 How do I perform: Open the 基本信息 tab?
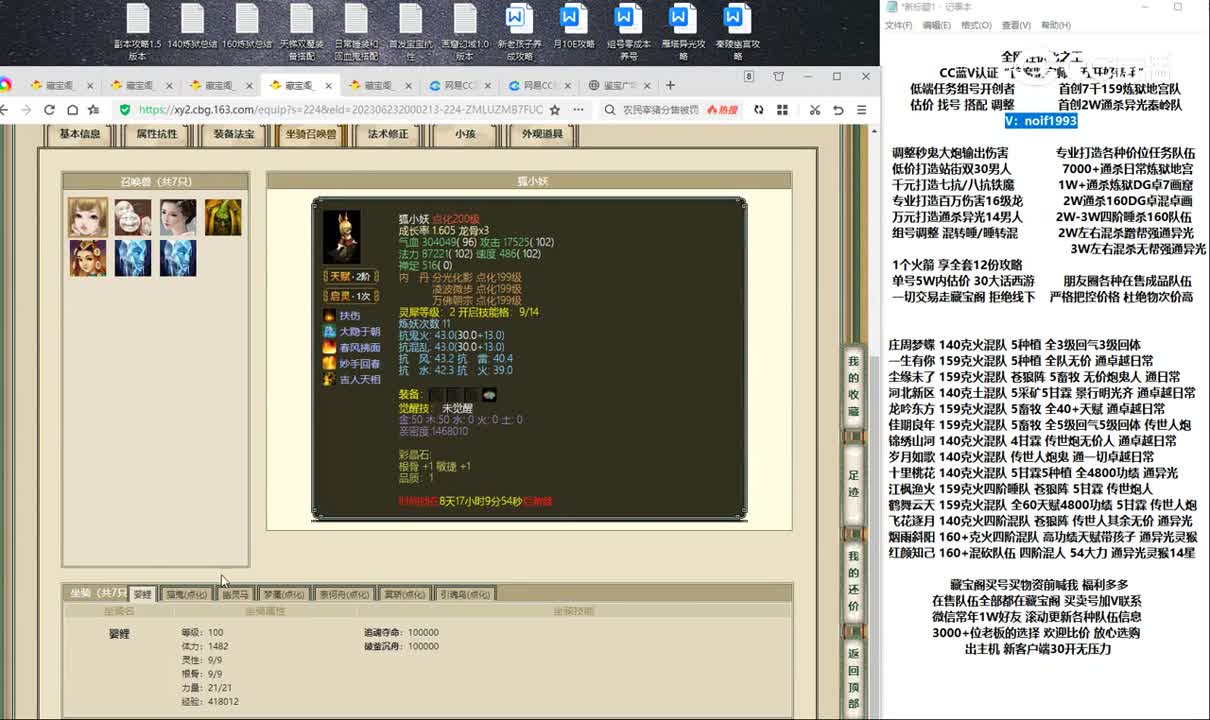[79, 134]
